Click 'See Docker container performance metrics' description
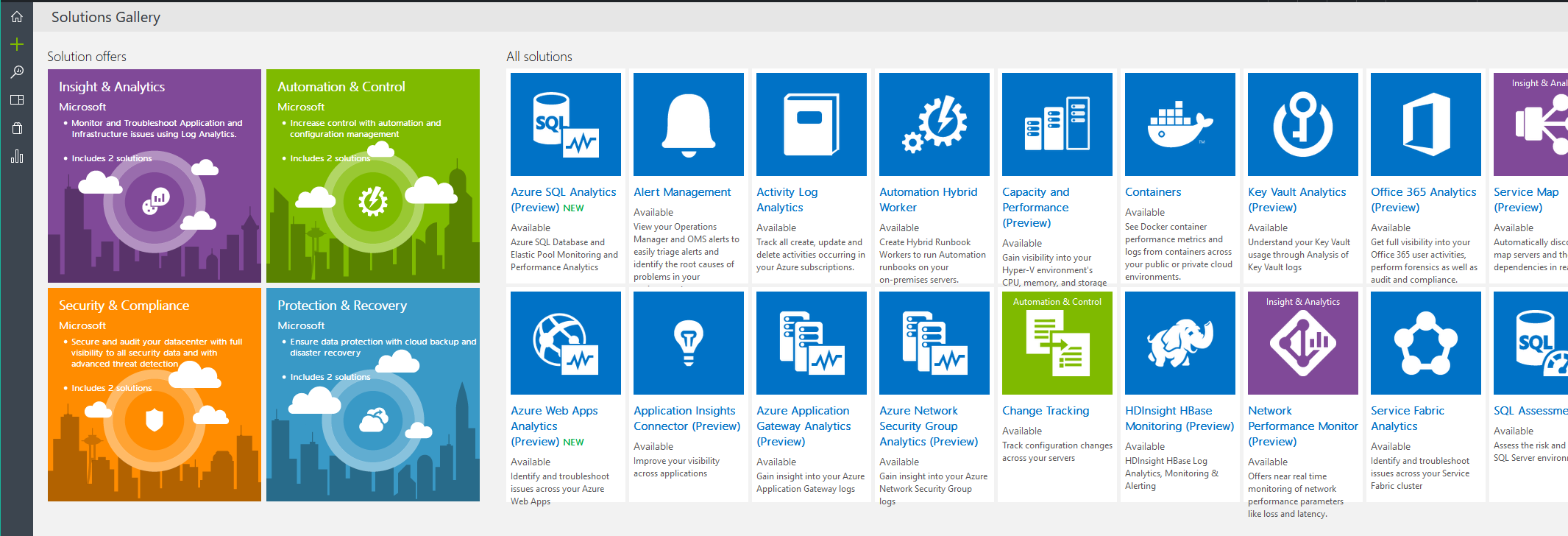The height and width of the screenshot is (536, 1568). click(x=1179, y=252)
